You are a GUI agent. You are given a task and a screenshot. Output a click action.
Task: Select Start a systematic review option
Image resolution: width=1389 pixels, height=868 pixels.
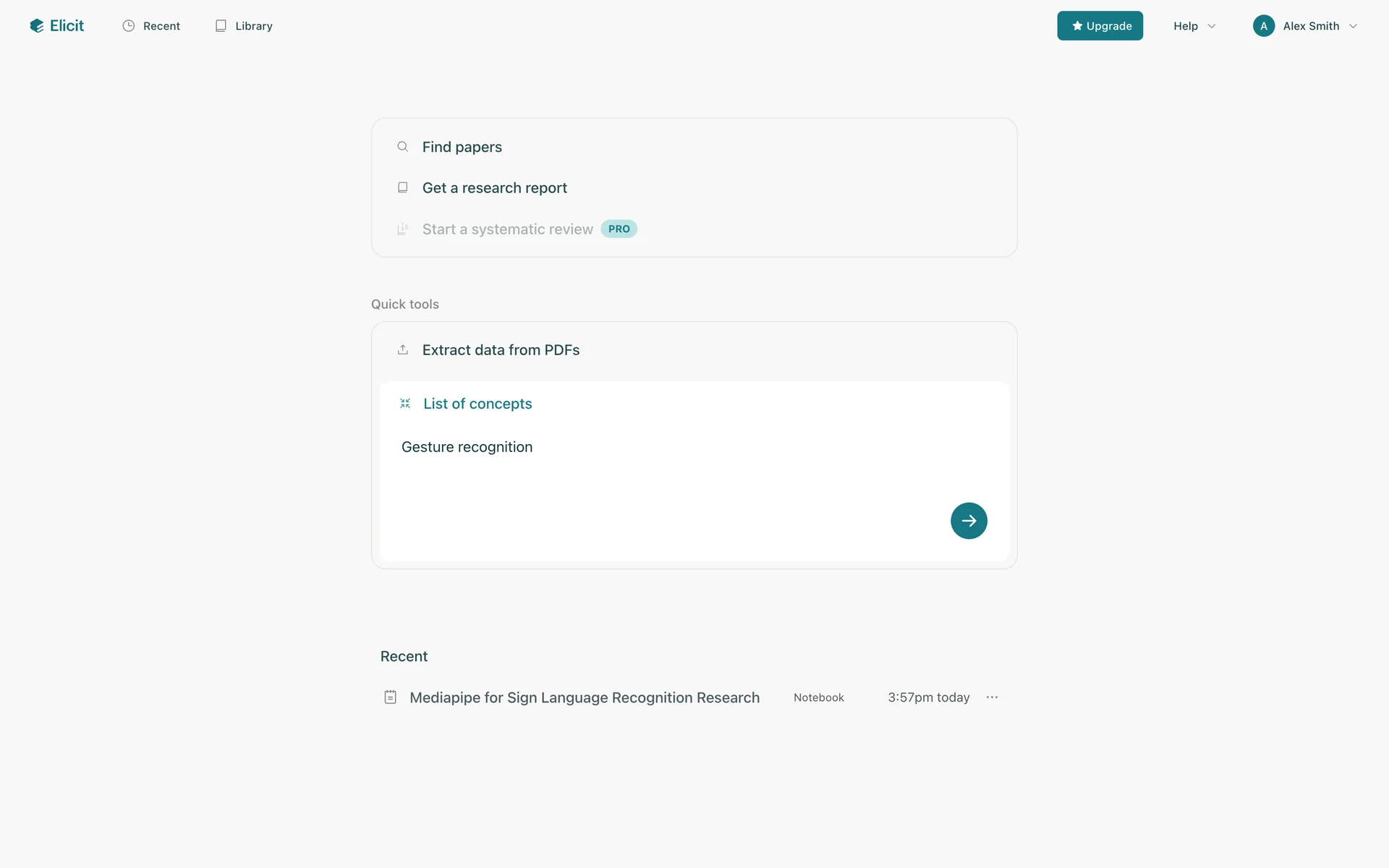507,229
